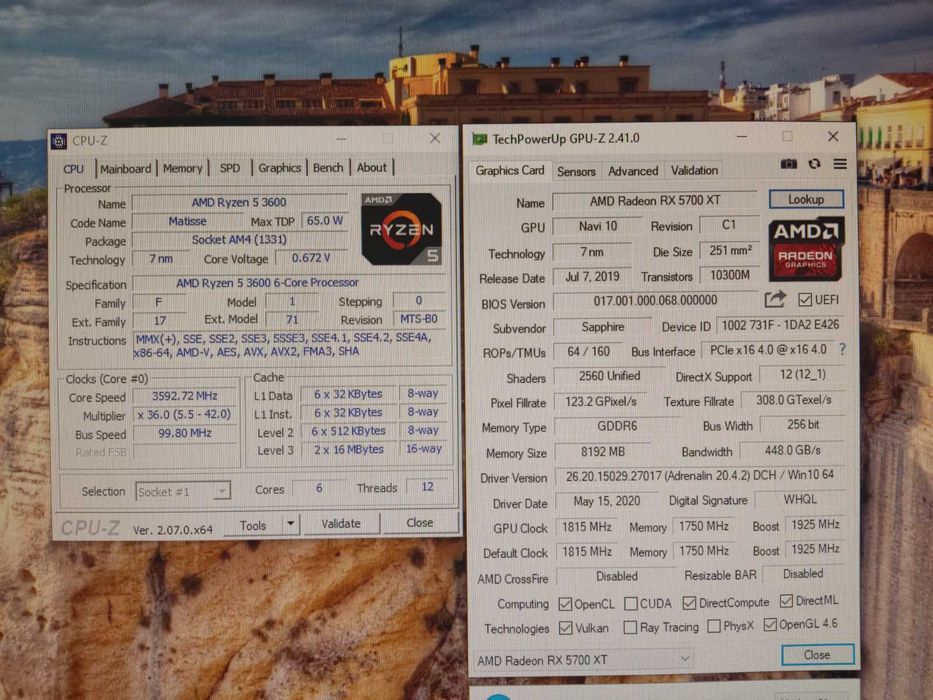933x700 pixels.
Task: Click the BIOS Version field 017.001.000.068.000000
Action: pyautogui.click(x=655, y=301)
